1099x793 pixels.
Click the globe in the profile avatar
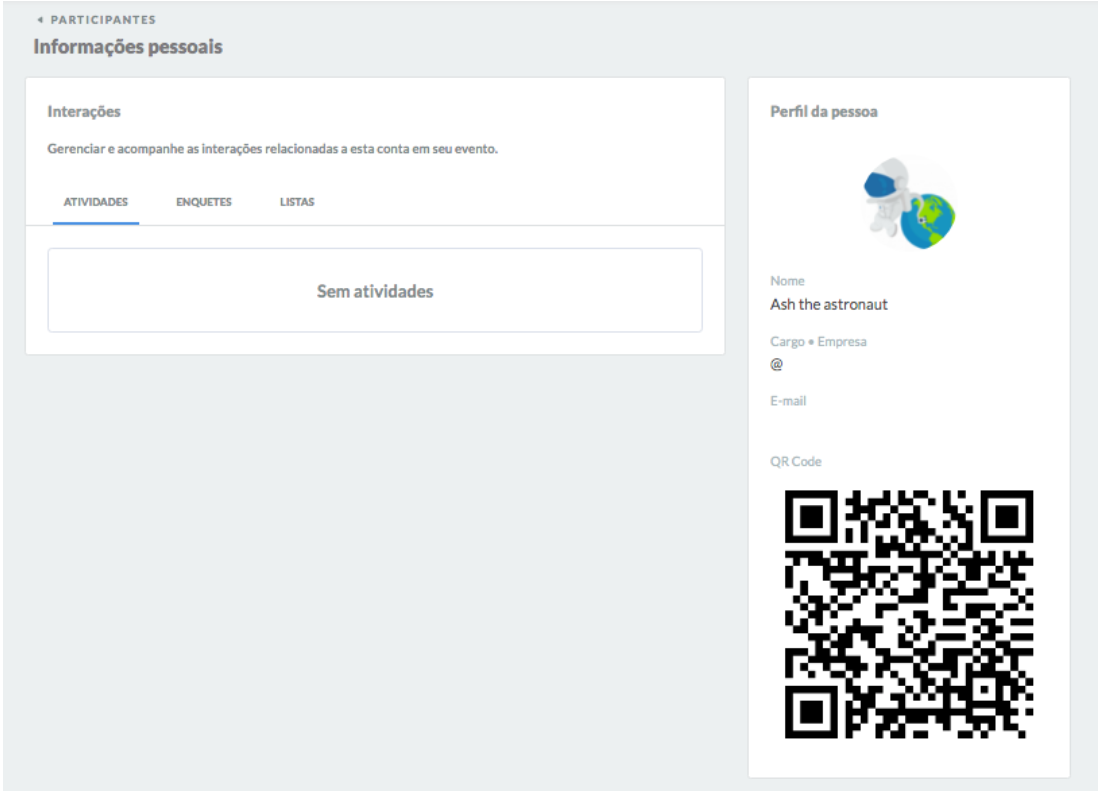coord(928,219)
